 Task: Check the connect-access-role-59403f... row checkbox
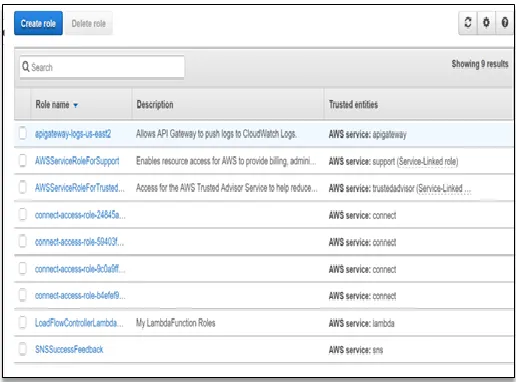23,242
